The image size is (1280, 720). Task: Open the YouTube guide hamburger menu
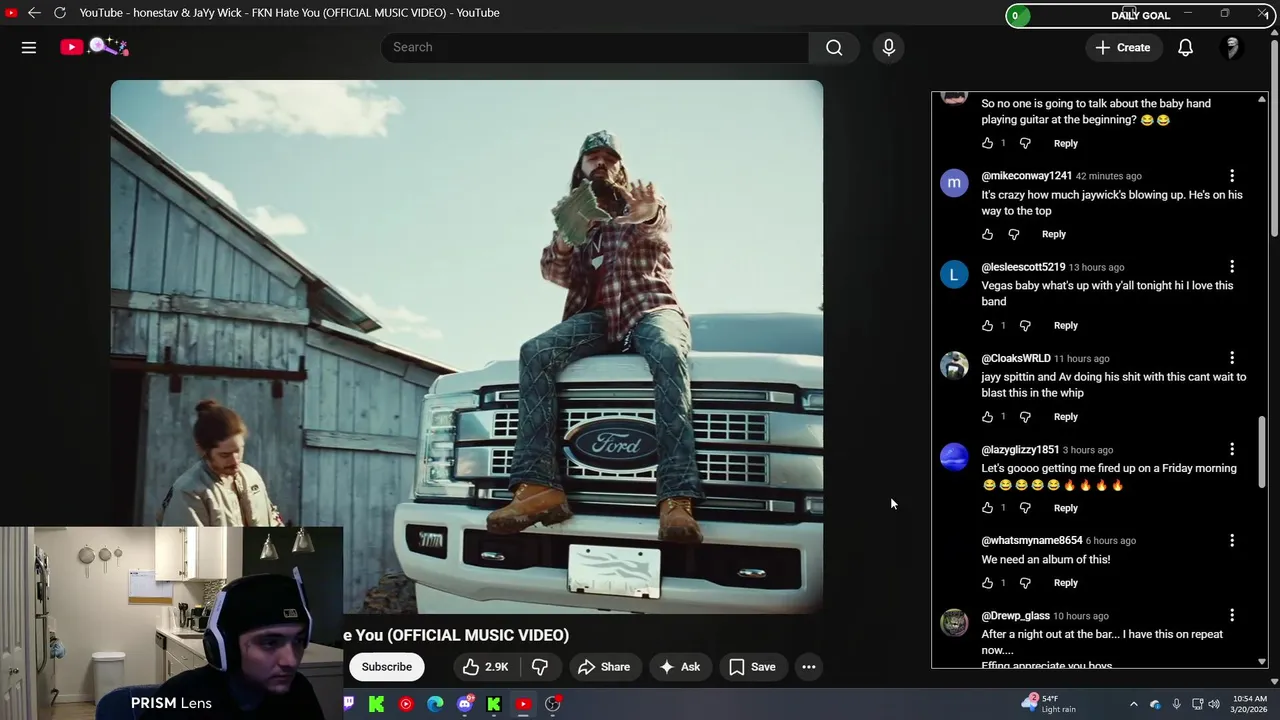pos(29,47)
